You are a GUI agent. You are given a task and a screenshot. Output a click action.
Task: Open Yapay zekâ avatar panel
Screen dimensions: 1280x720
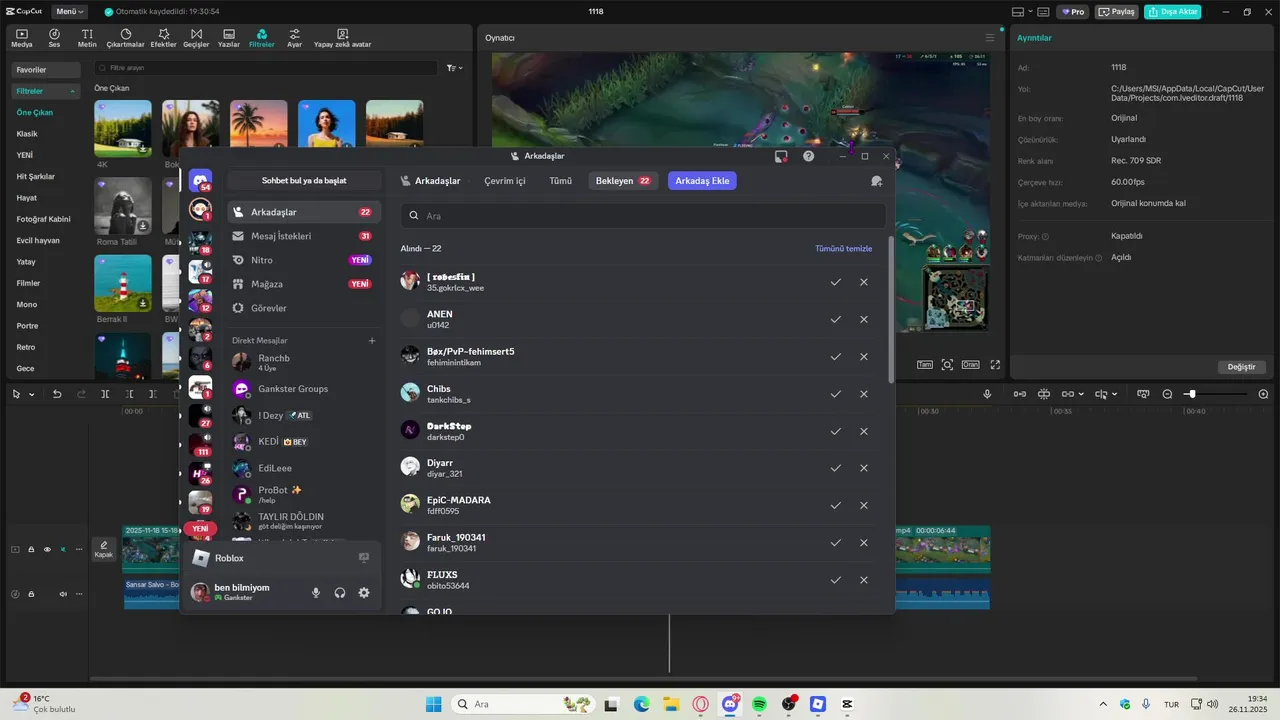coord(342,38)
